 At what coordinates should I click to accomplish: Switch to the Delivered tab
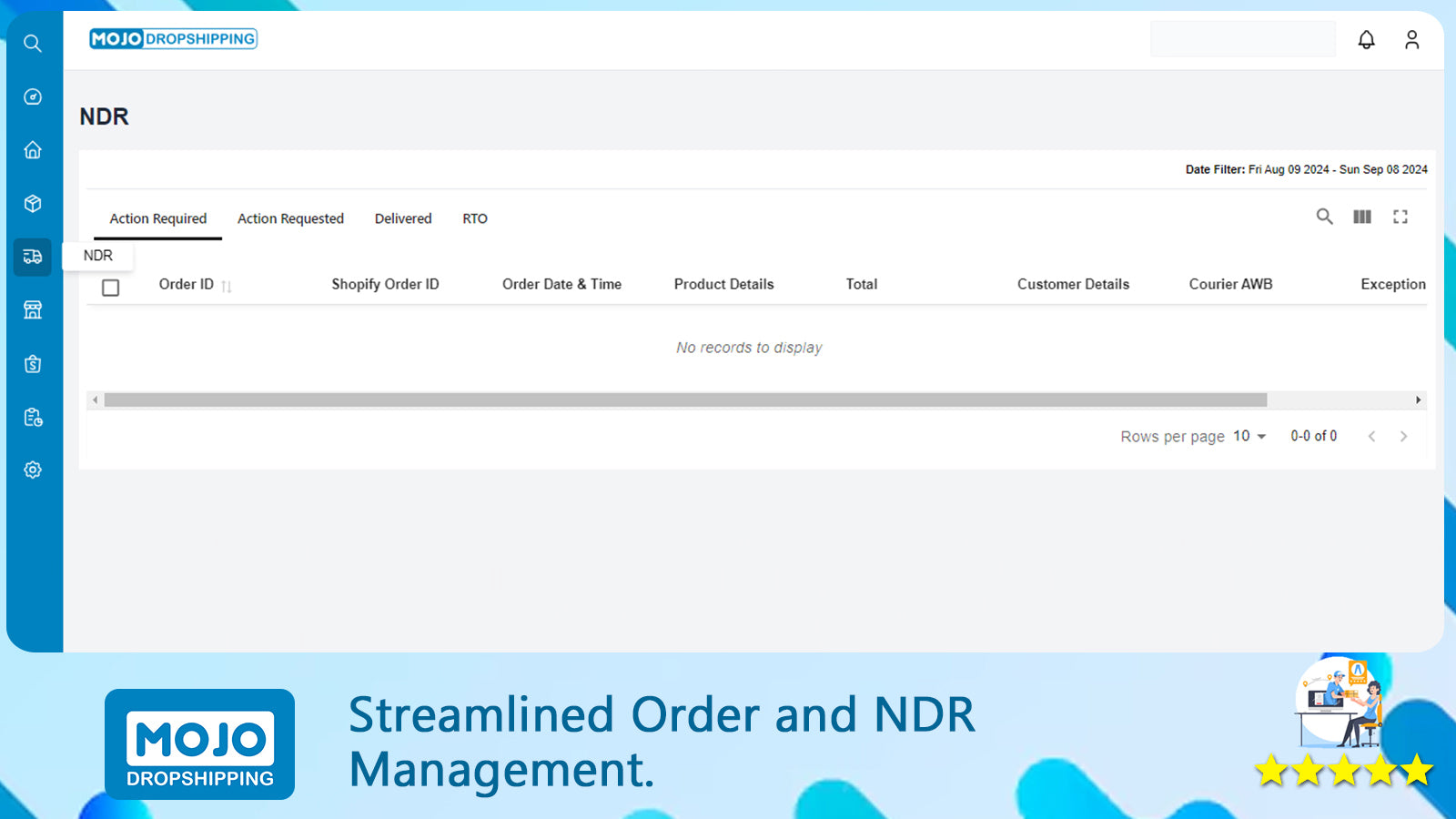tap(403, 218)
